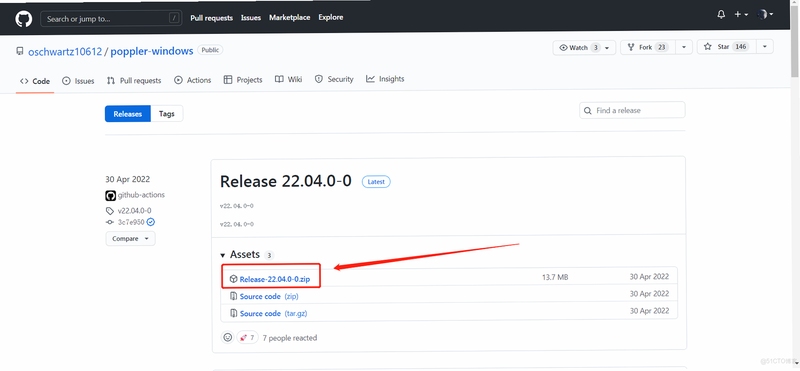This screenshot has height=371, width=800.
Task: Open the plus create-new menu
Action: coord(741,15)
